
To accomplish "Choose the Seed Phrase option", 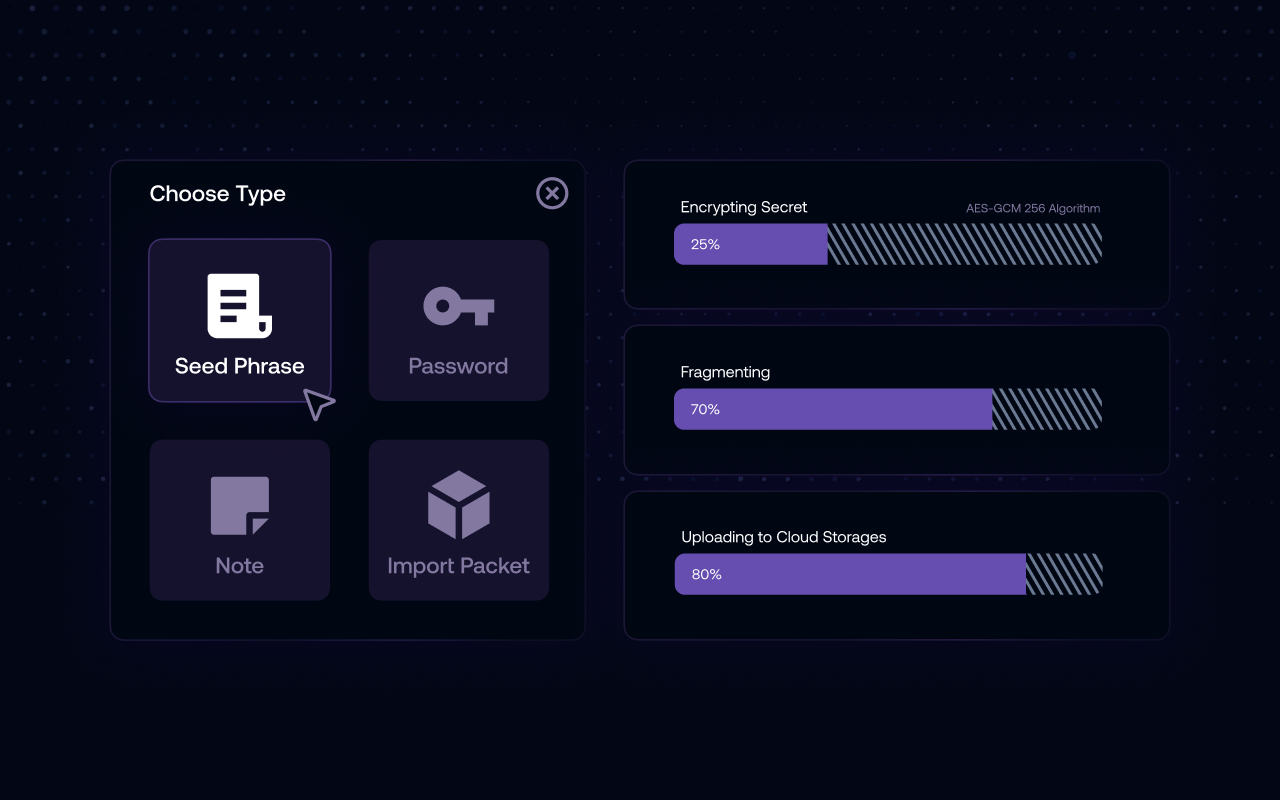I will click(x=239, y=320).
